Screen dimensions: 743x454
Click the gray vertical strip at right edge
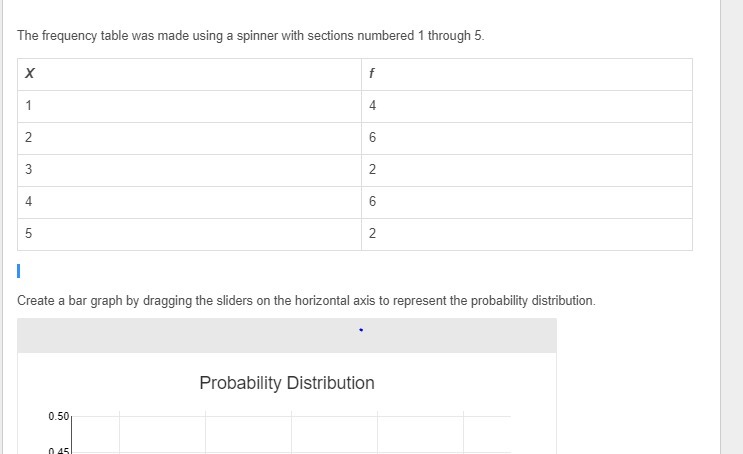click(732, 227)
